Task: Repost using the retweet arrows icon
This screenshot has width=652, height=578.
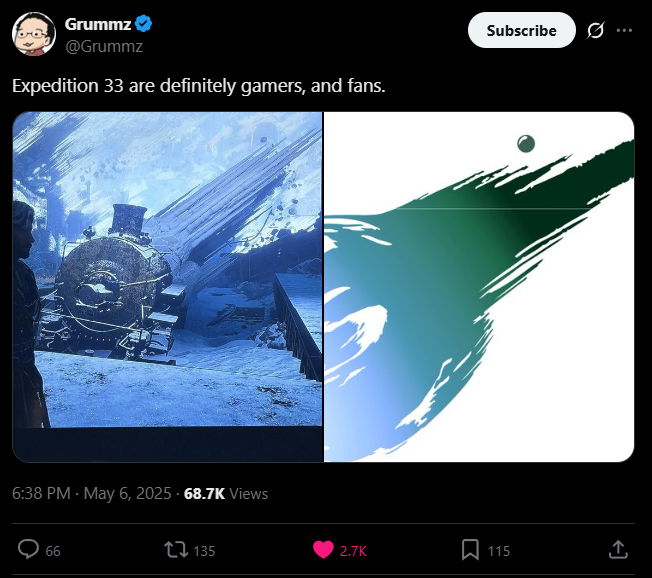Action: point(176,549)
